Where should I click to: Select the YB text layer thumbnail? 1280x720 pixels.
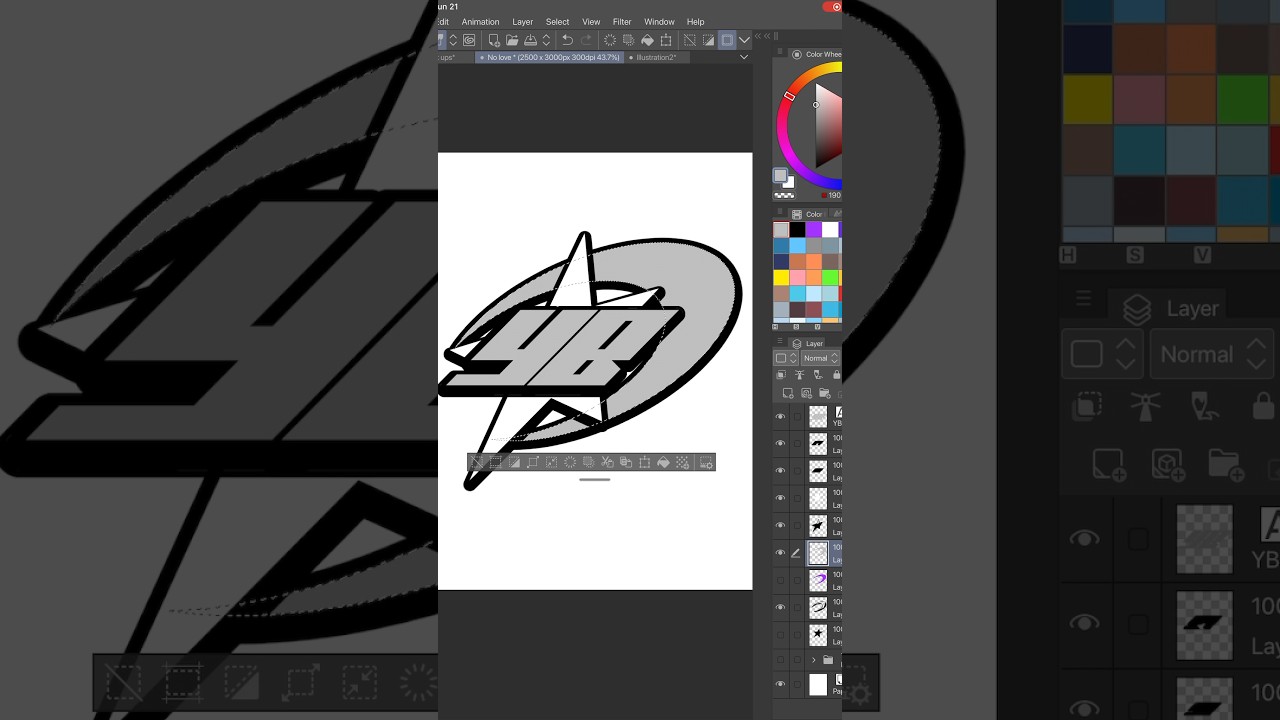tap(818, 416)
